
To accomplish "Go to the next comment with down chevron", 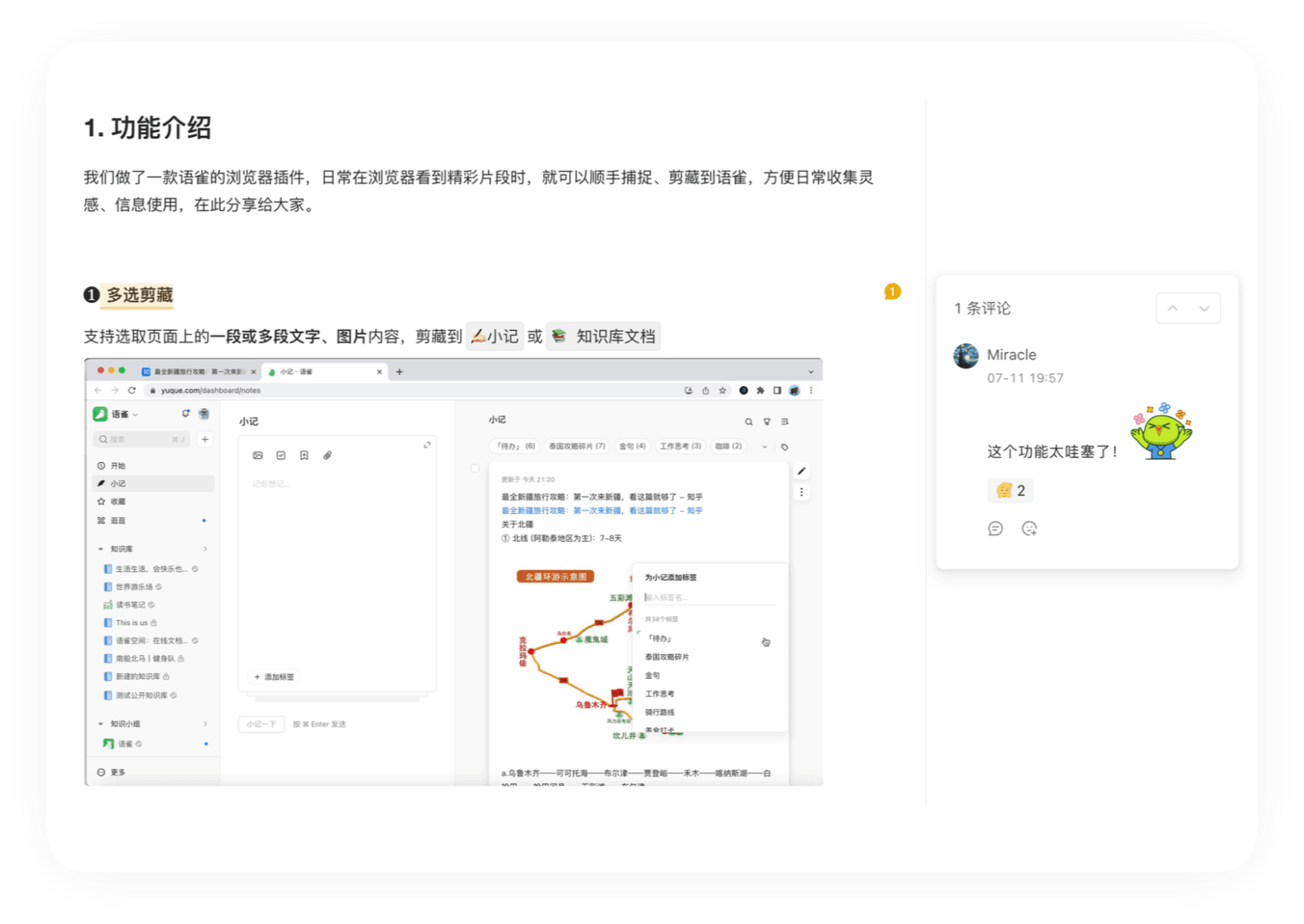I will pyautogui.click(x=1204, y=309).
